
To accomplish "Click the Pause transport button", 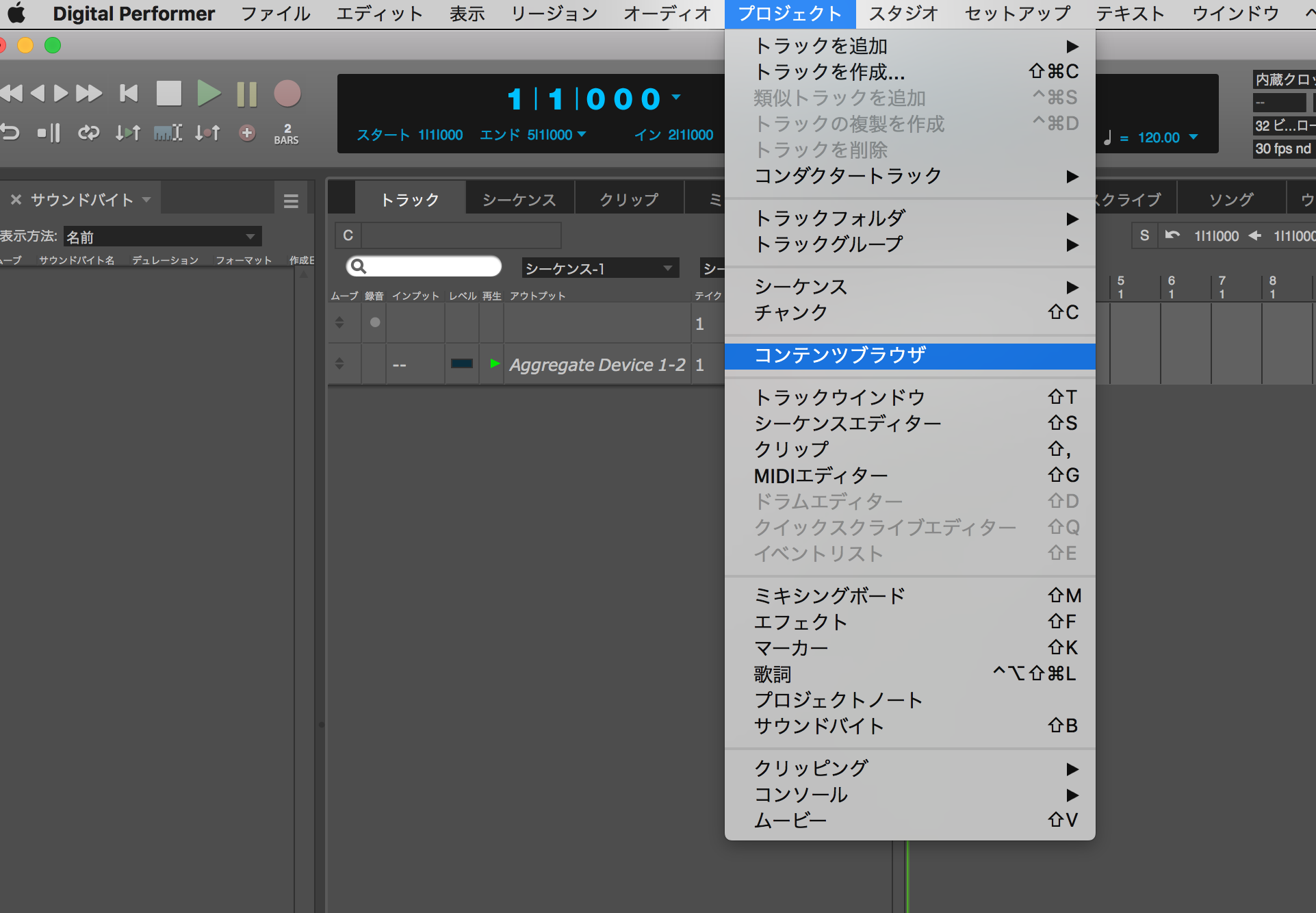I will coord(246,94).
